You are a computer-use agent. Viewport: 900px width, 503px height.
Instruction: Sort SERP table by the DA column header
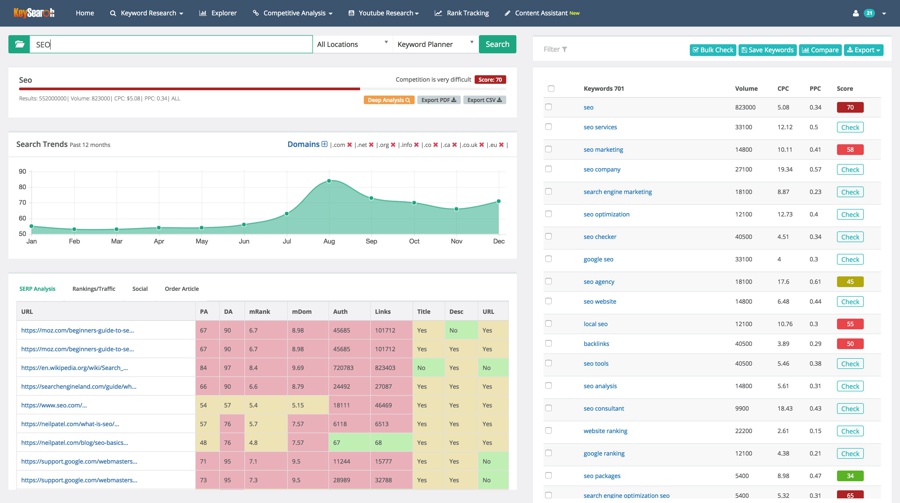[x=228, y=312]
